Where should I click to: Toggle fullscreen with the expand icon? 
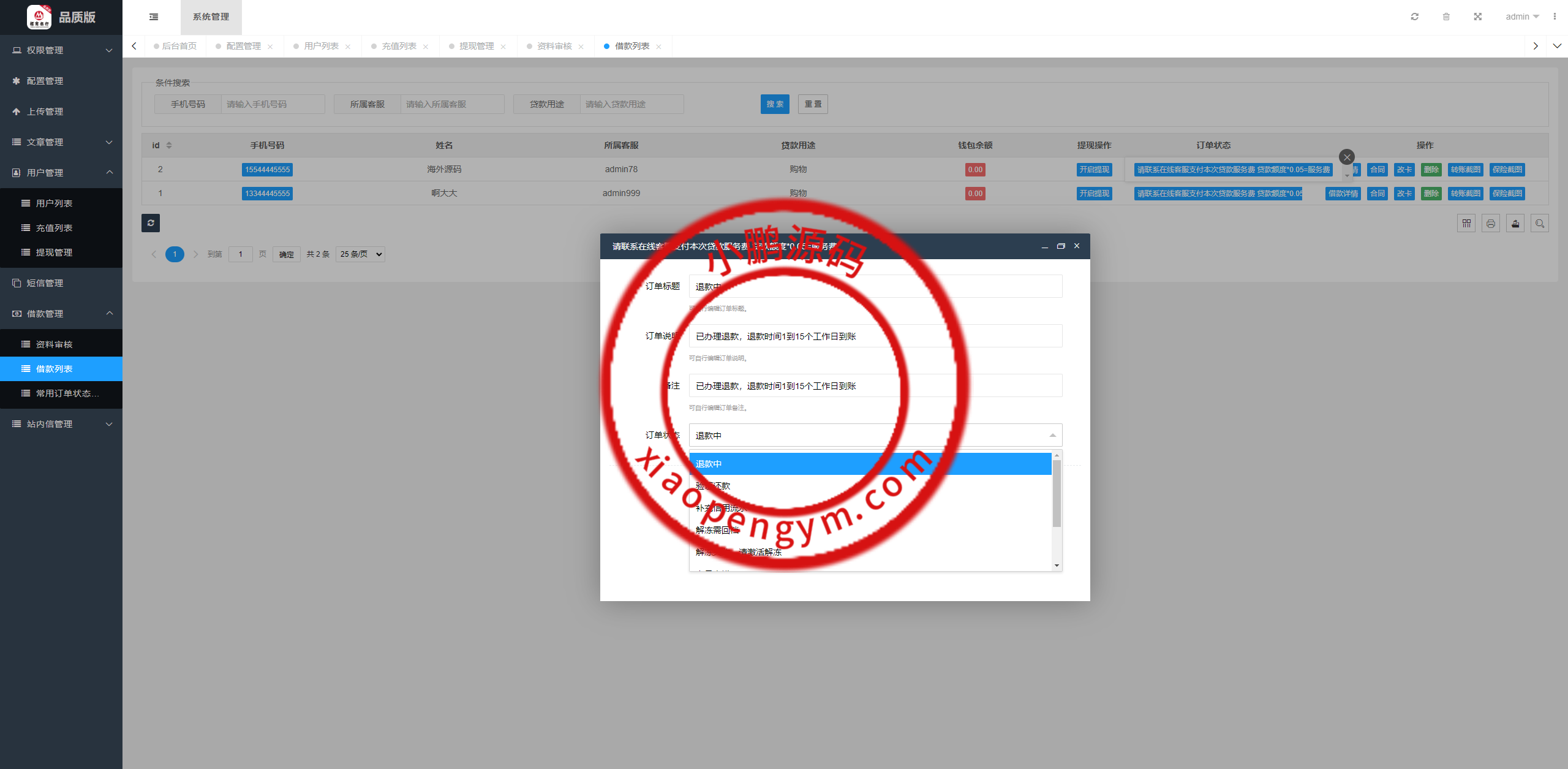click(1477, 17)
